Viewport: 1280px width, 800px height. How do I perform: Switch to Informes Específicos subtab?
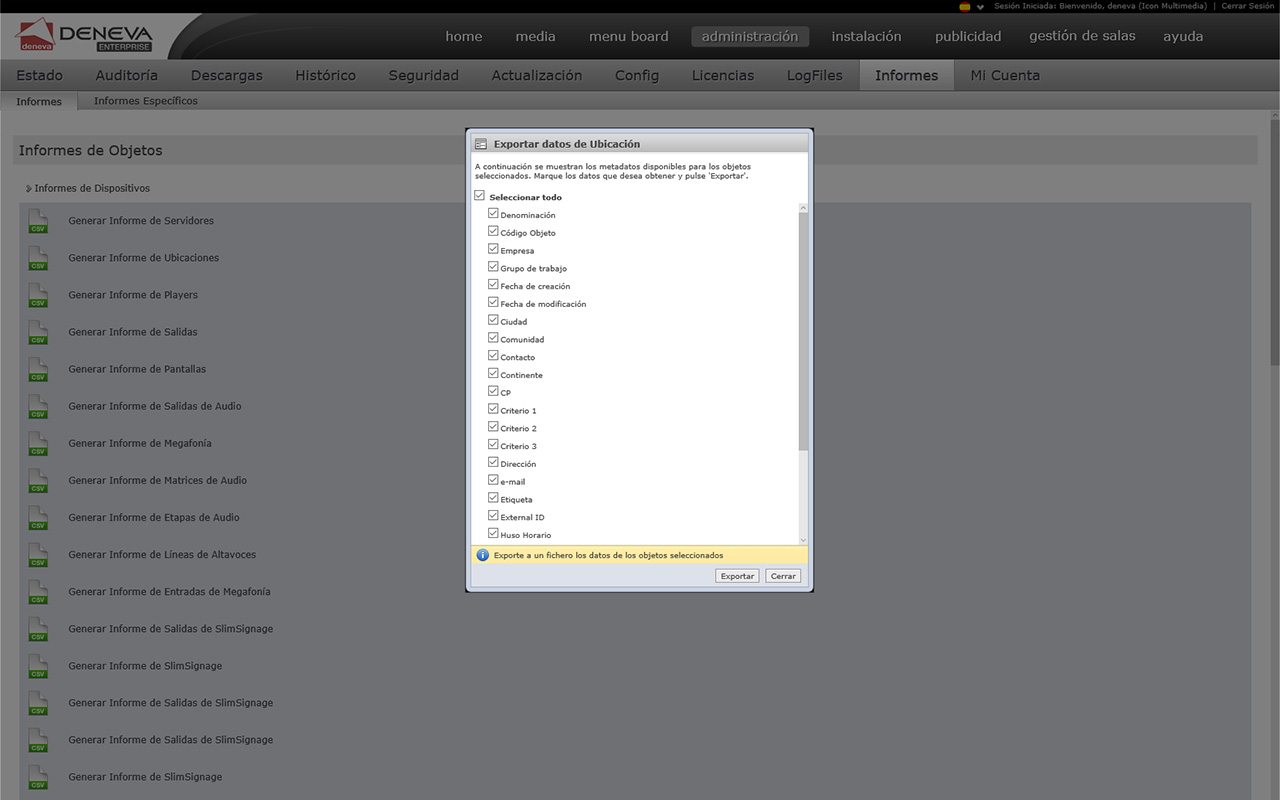145,101
